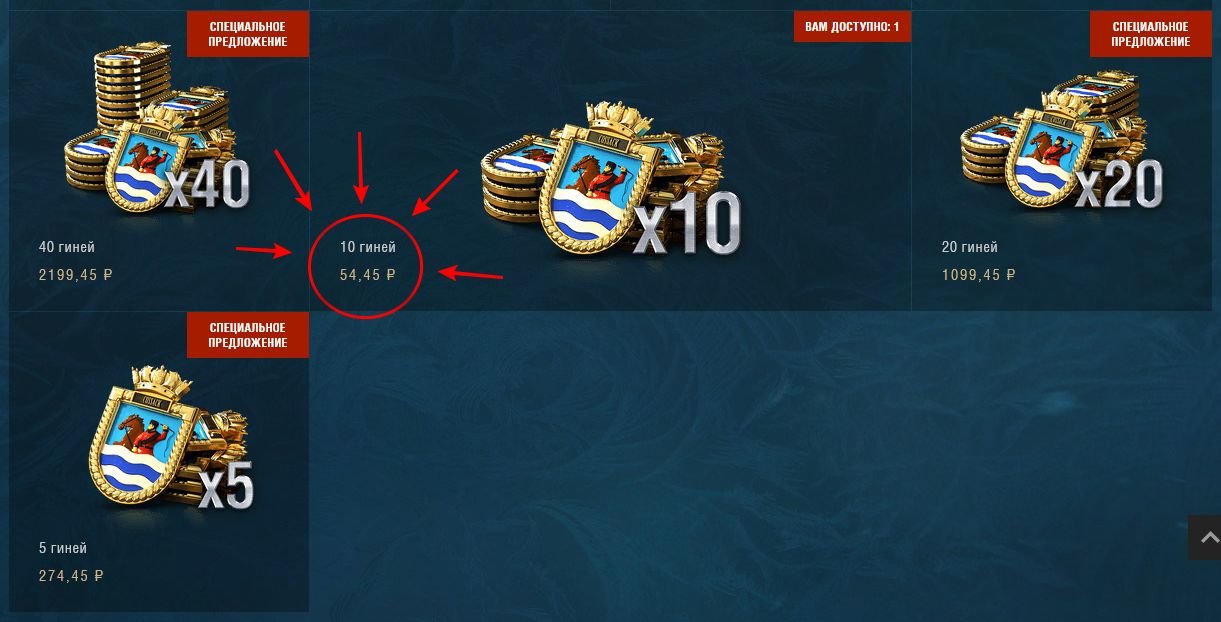This screenshot has width=1221, height=622.
Task: Click 'Специальное предложение' badge on 40 guineas
Action: [248, 34]
